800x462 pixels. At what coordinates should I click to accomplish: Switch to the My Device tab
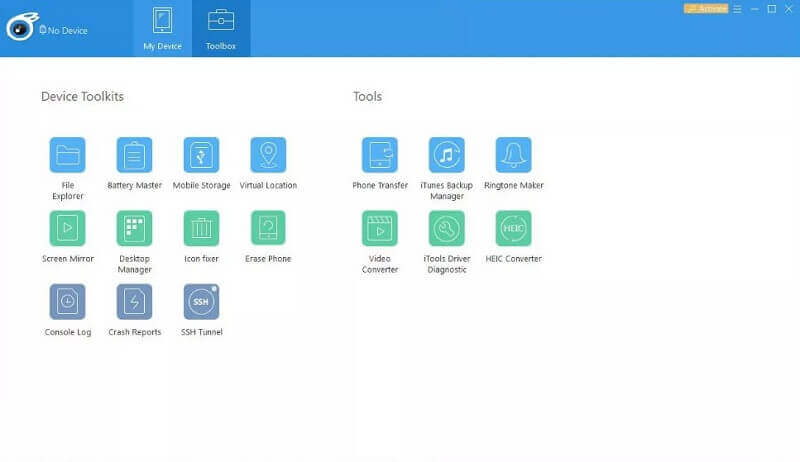162,29
